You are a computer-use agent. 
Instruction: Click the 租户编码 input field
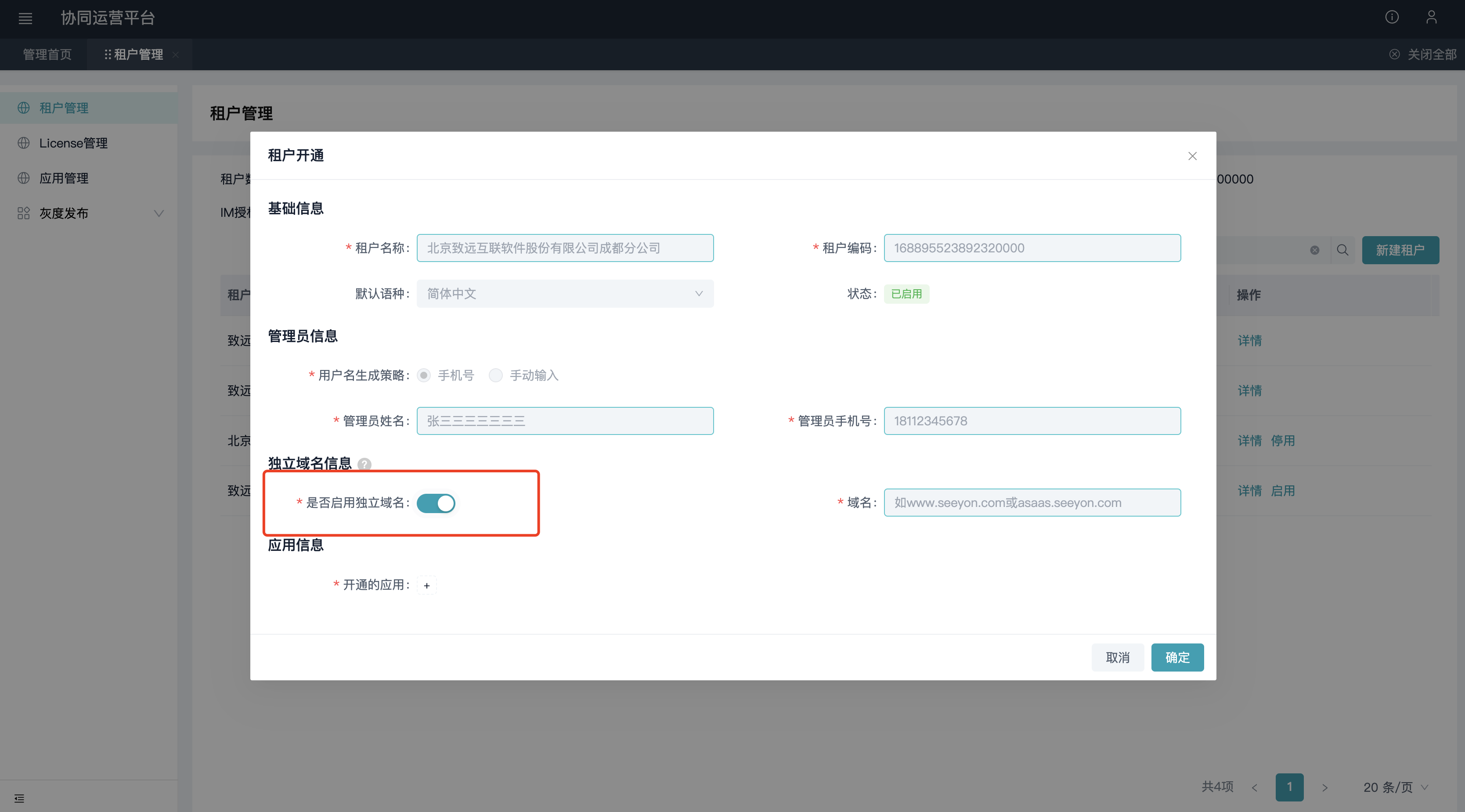tap(1032, 248)
